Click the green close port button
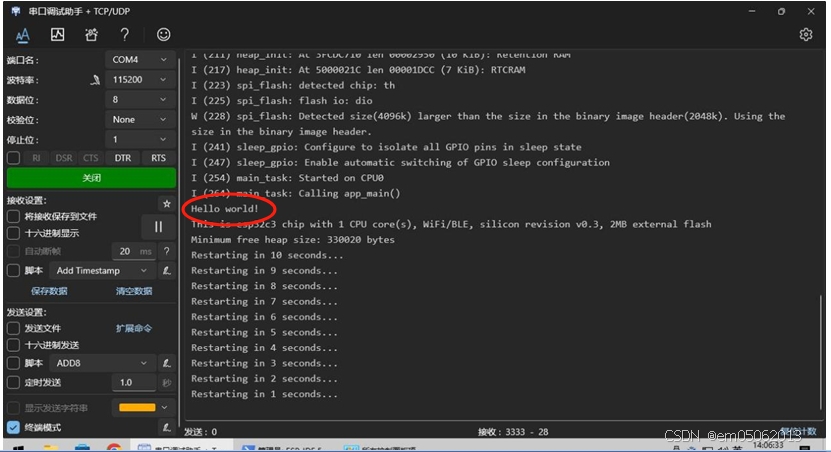 coord(91,178)
